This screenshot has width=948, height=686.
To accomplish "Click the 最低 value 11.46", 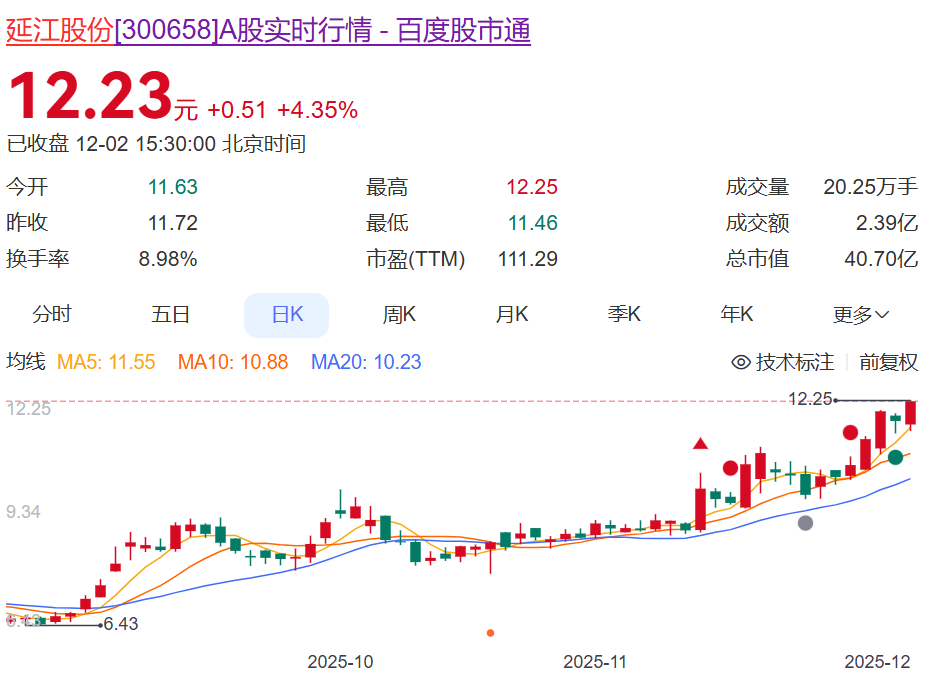I will pyautogui.click(x=533, y=223).
